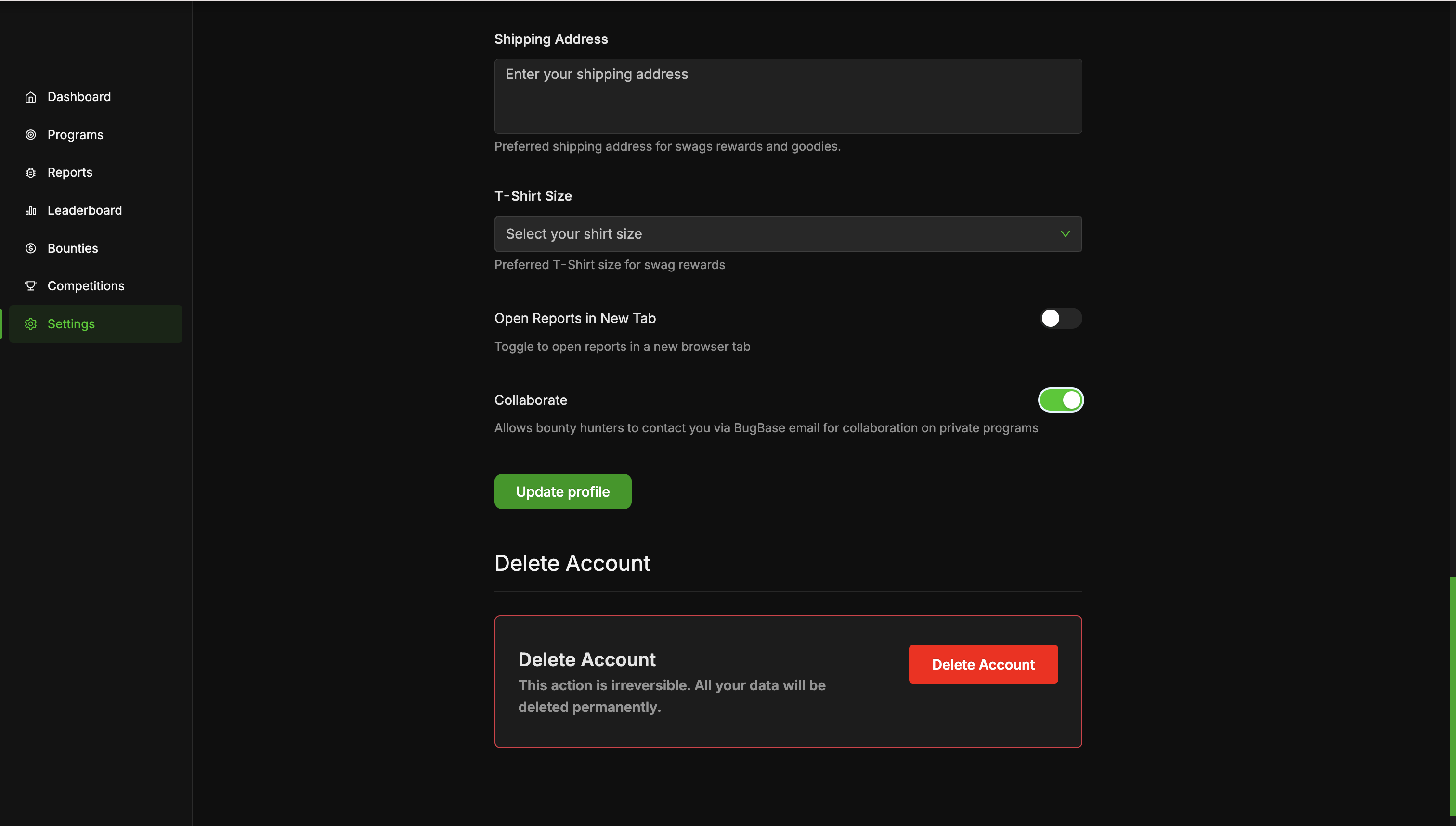Viewport: 1456px width, 826px height.
Task: Disable the Collaborate toggle switch
Action: tap(1060, 400)
